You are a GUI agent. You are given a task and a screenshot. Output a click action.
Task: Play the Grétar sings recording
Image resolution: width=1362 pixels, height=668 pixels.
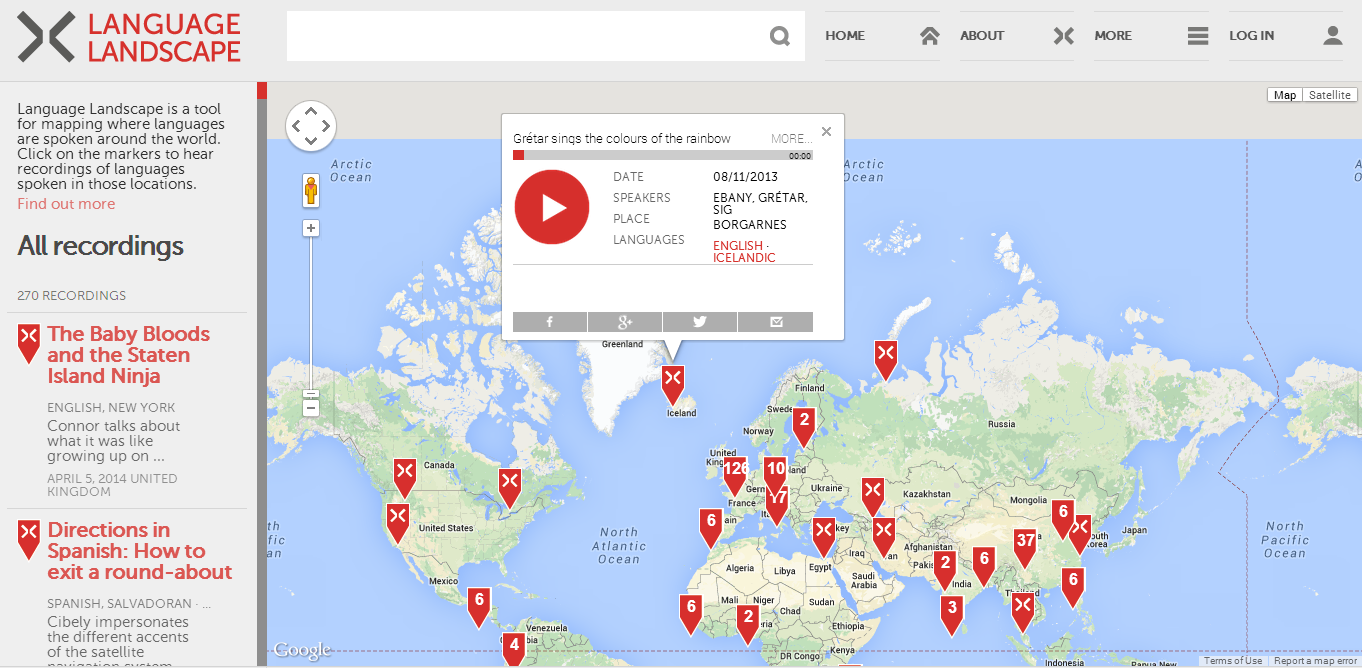coord(551,207)
